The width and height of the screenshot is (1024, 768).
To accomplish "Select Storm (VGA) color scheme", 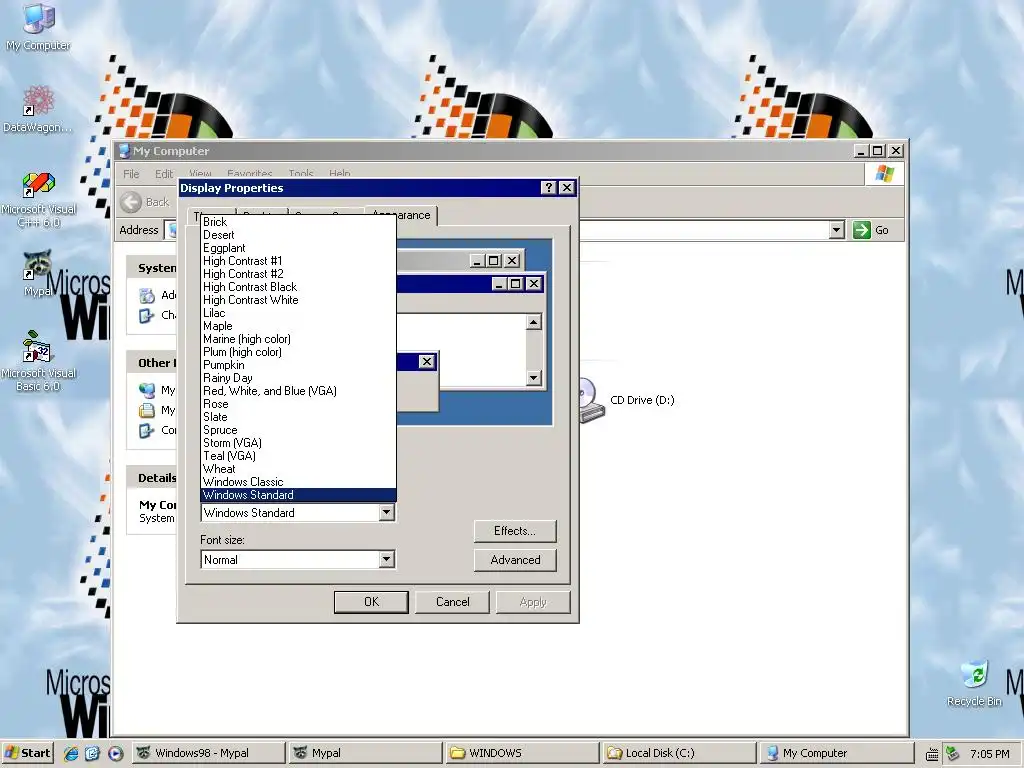I will 298,443.
